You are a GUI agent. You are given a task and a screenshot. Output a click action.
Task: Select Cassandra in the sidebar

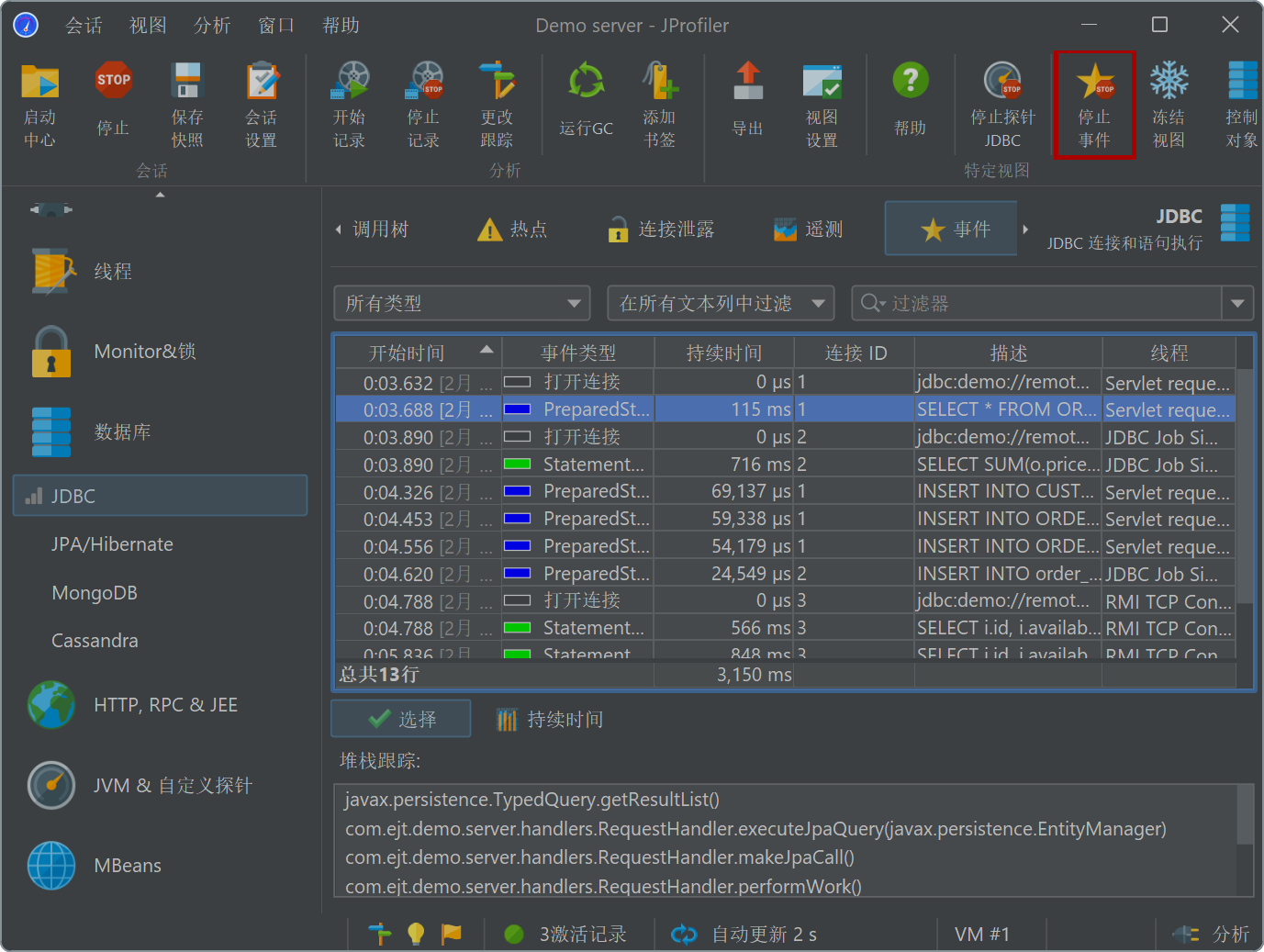[x=95, y=641]
